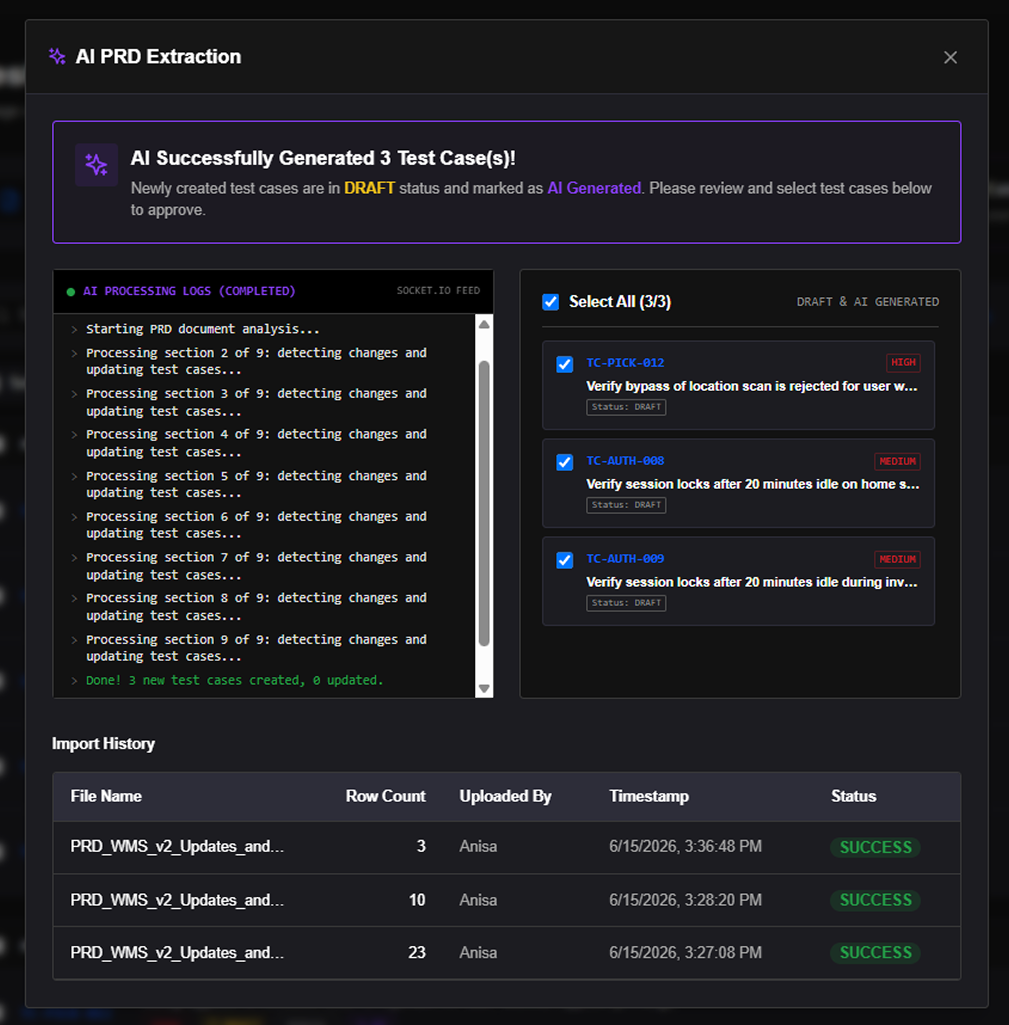The width and height of the screenshot is (1009, 1025).
Task: Uncheck the TC-AUTH-008 test case checkbox
Action: pyautogui.click(x=565, y=462)
